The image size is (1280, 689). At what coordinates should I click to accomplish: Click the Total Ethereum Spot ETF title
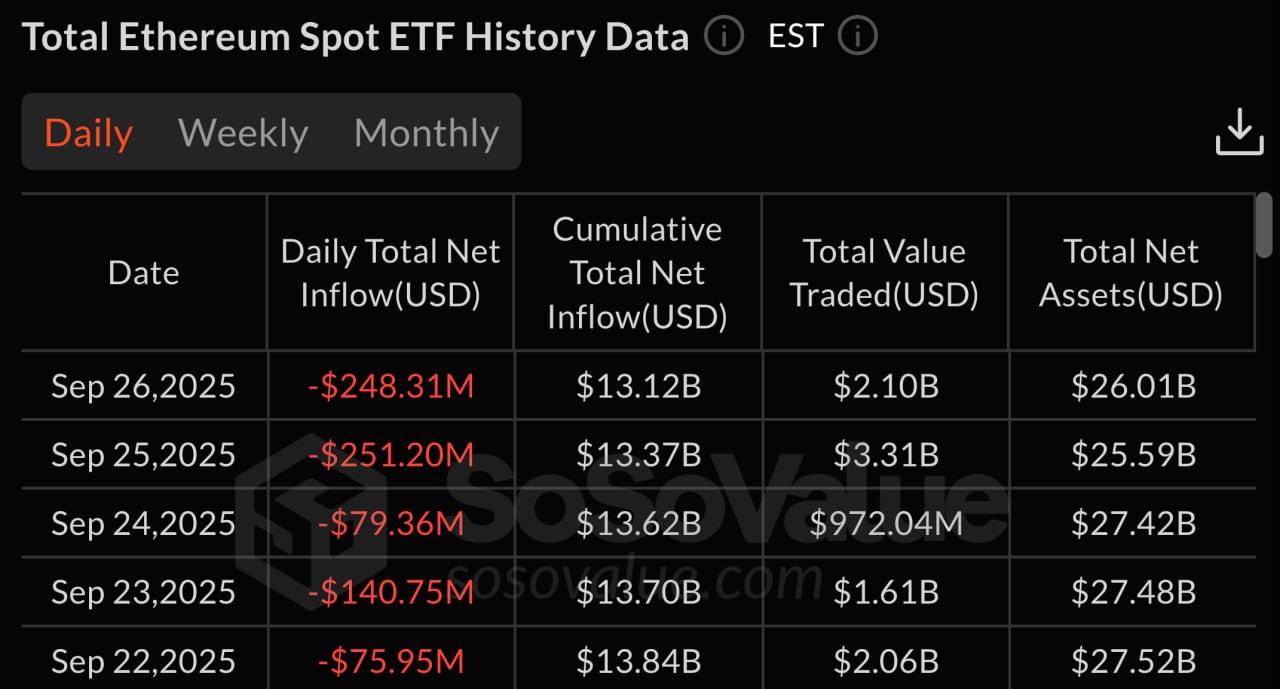pos(355,38)
